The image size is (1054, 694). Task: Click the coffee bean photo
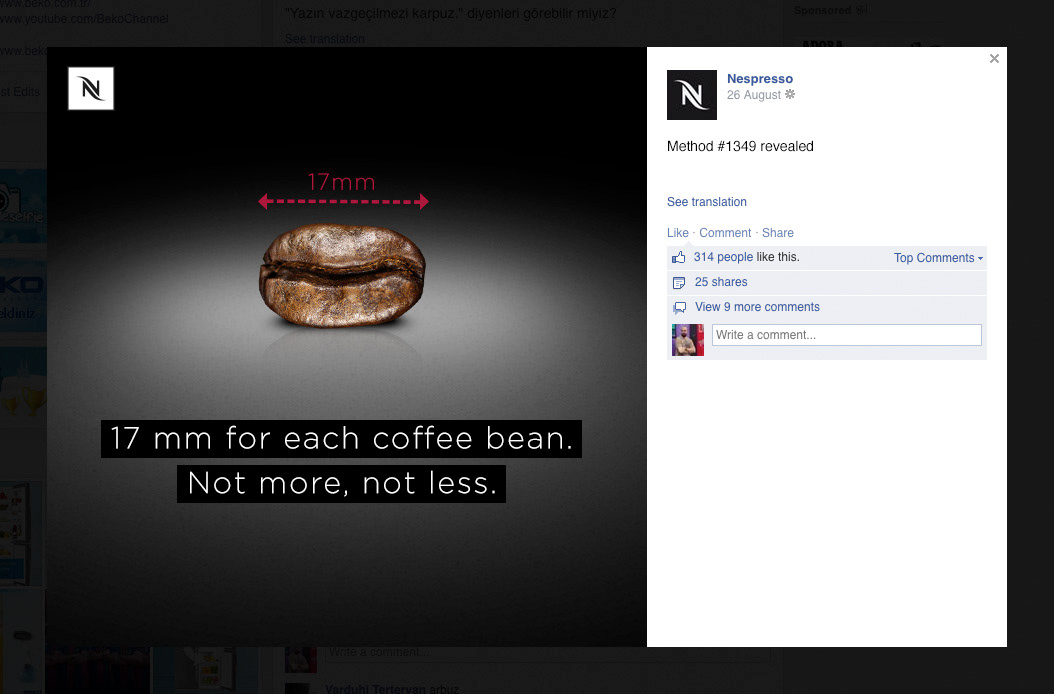point(342,276)
